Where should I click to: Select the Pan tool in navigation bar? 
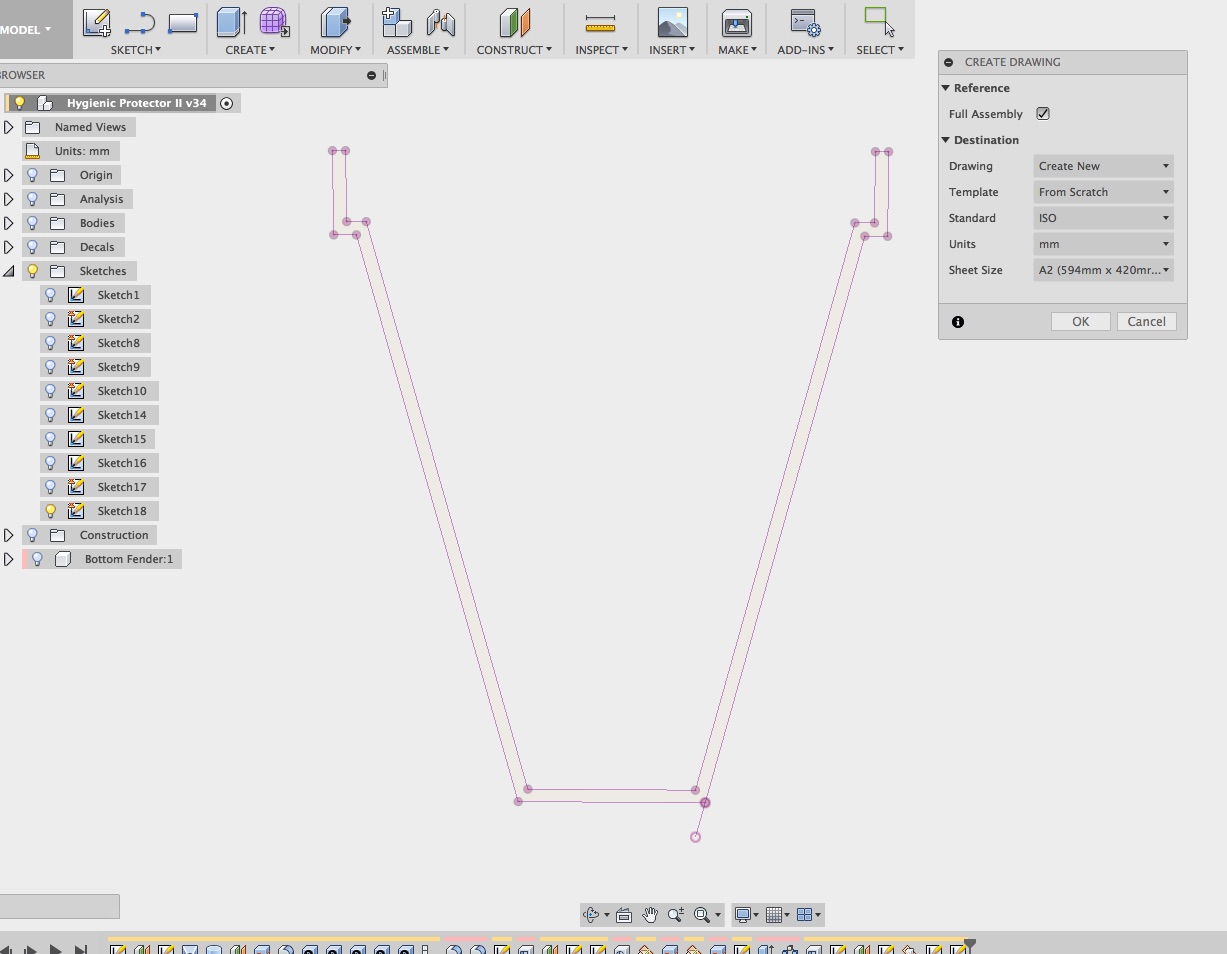649,914
